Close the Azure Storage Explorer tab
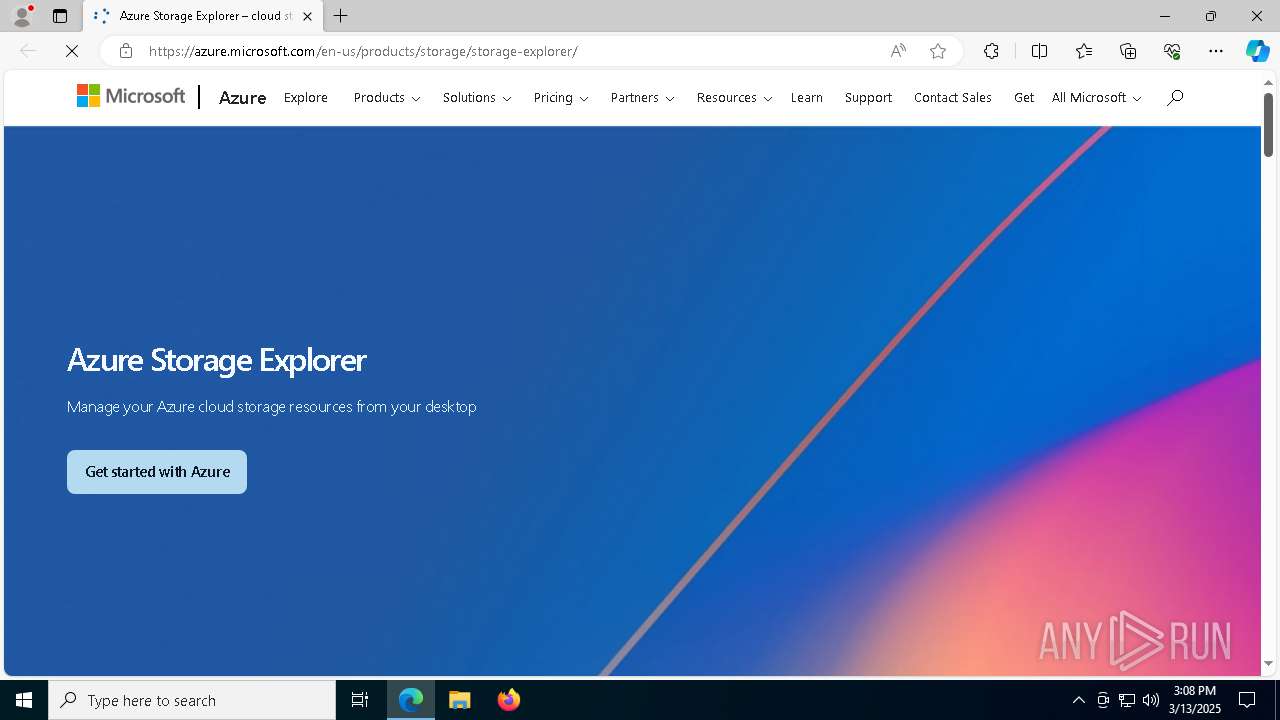The image size is (1280, 720). click(307, 16)
